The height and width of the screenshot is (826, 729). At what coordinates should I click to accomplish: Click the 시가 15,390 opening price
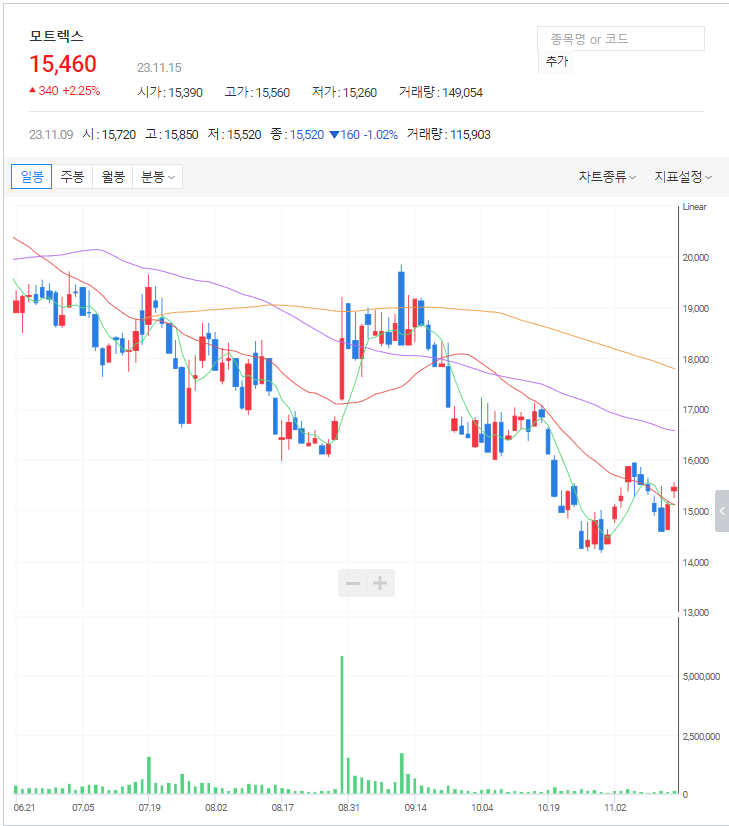click(x=170, y=92)
